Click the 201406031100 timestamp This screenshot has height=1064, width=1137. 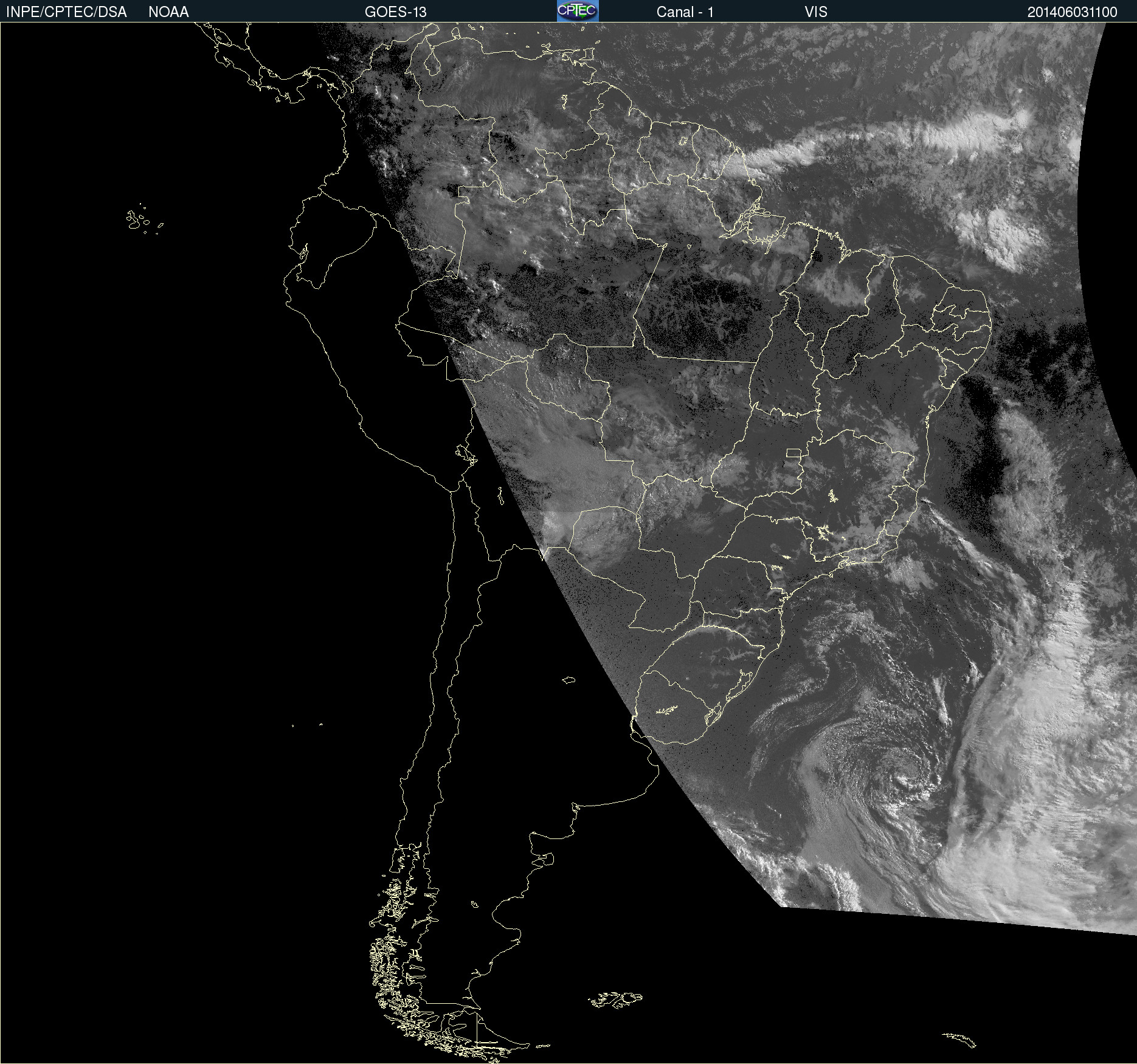tap(1073, 12)
